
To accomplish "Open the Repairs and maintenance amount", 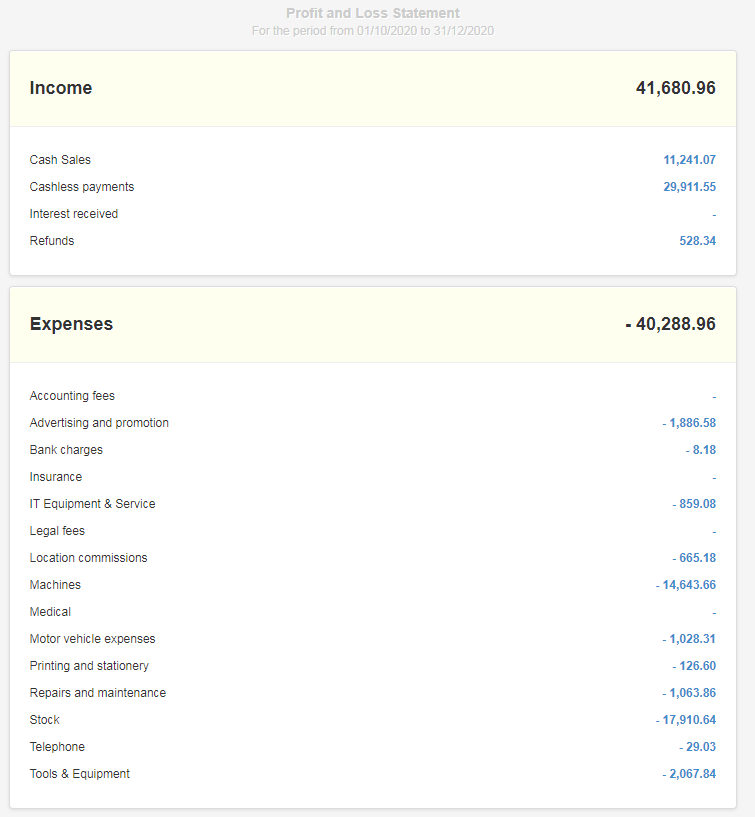I will coord(689,693).
